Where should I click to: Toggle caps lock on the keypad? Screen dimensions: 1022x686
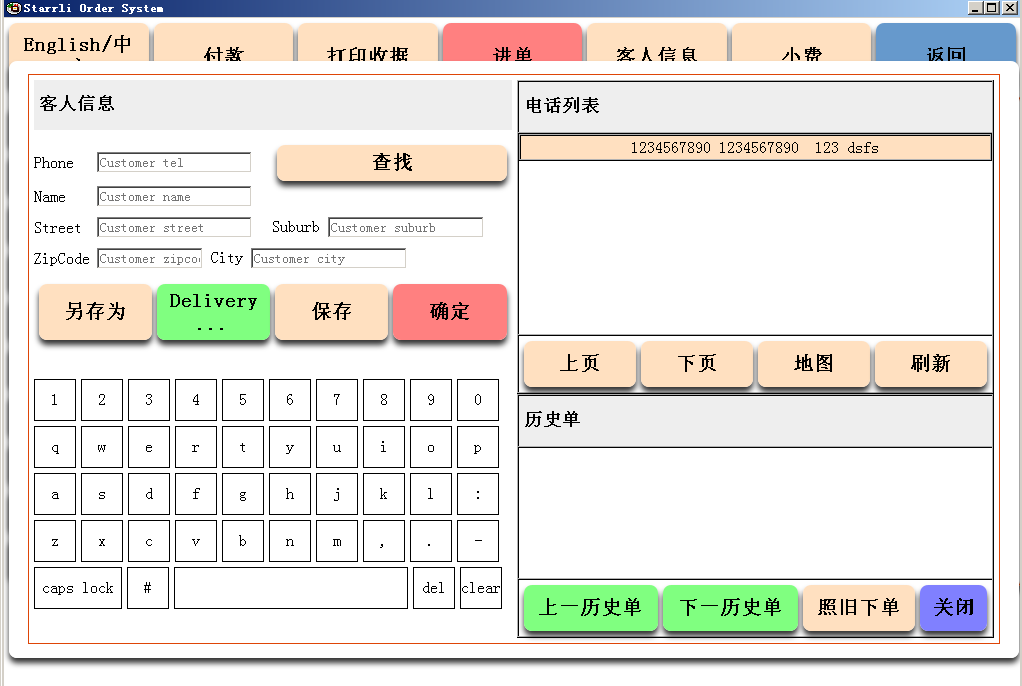click(78, 588)
